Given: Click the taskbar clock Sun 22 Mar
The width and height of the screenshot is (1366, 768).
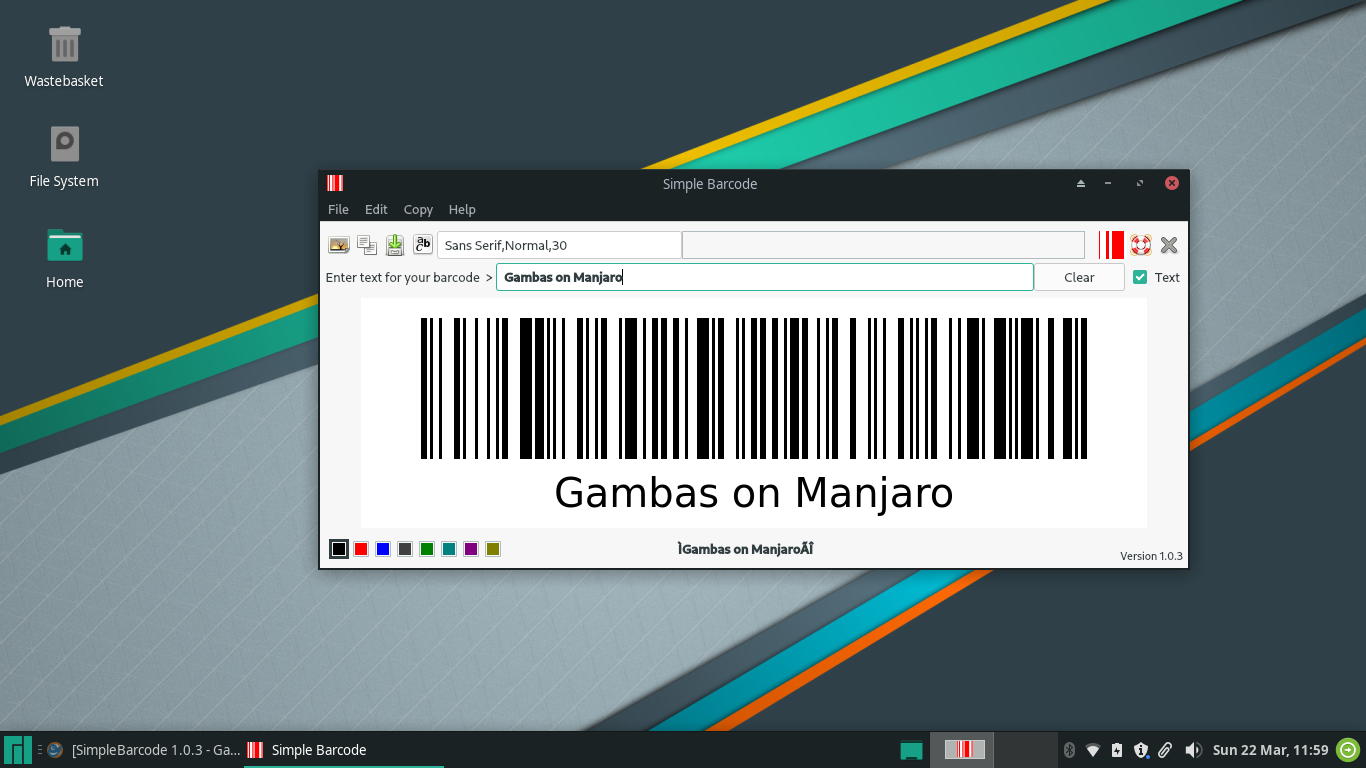Looking at the screenshot, I should coord(1270,750).
